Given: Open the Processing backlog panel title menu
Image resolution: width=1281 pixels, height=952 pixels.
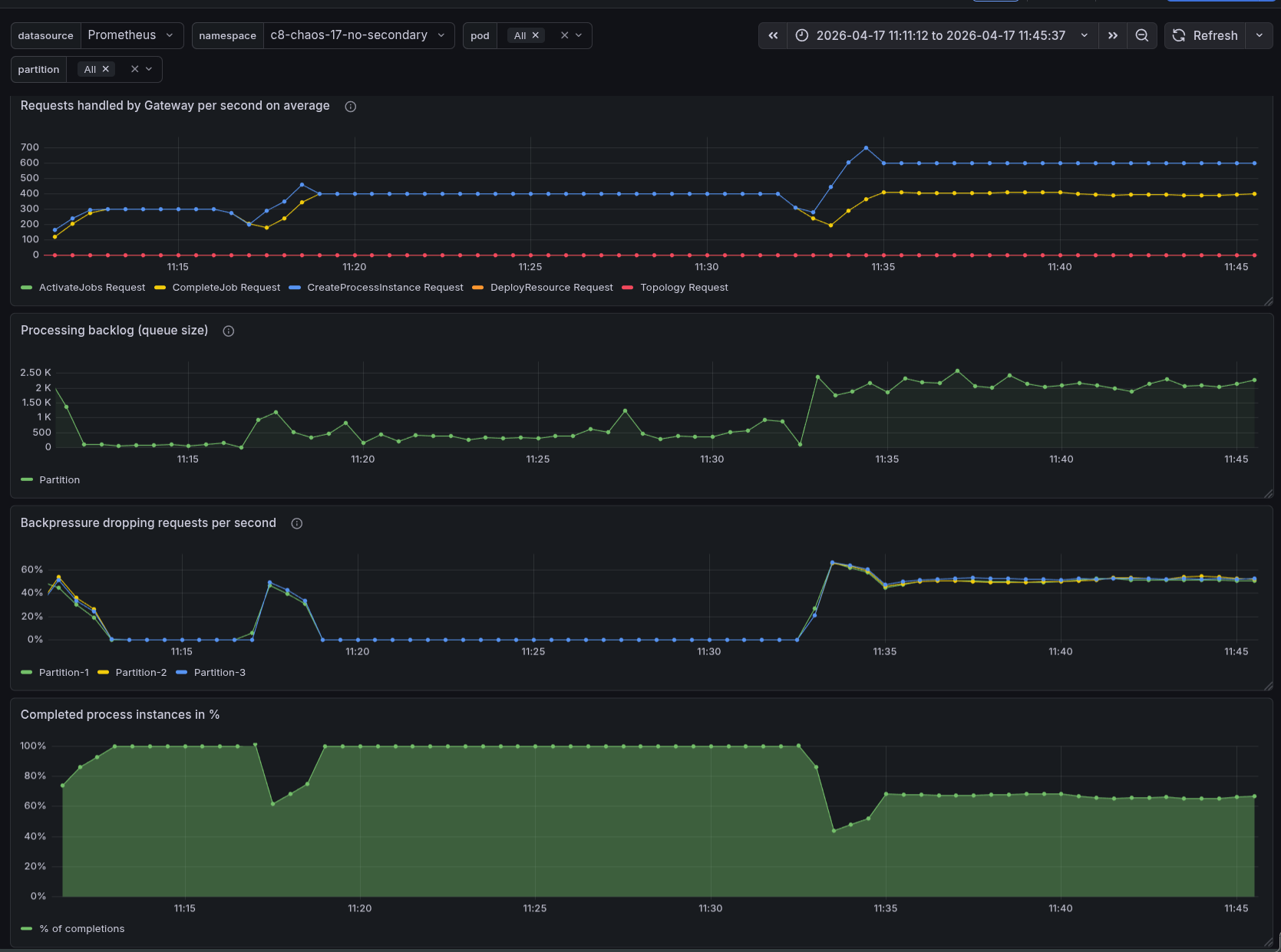Looking at the screenshot, I should tap(114, 331).
